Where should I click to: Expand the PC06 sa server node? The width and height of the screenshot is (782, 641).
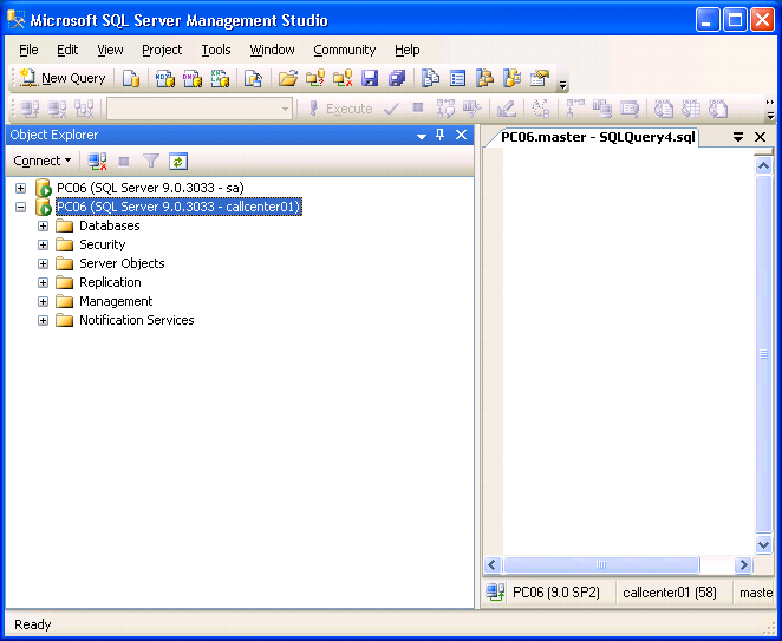[21, 188]
